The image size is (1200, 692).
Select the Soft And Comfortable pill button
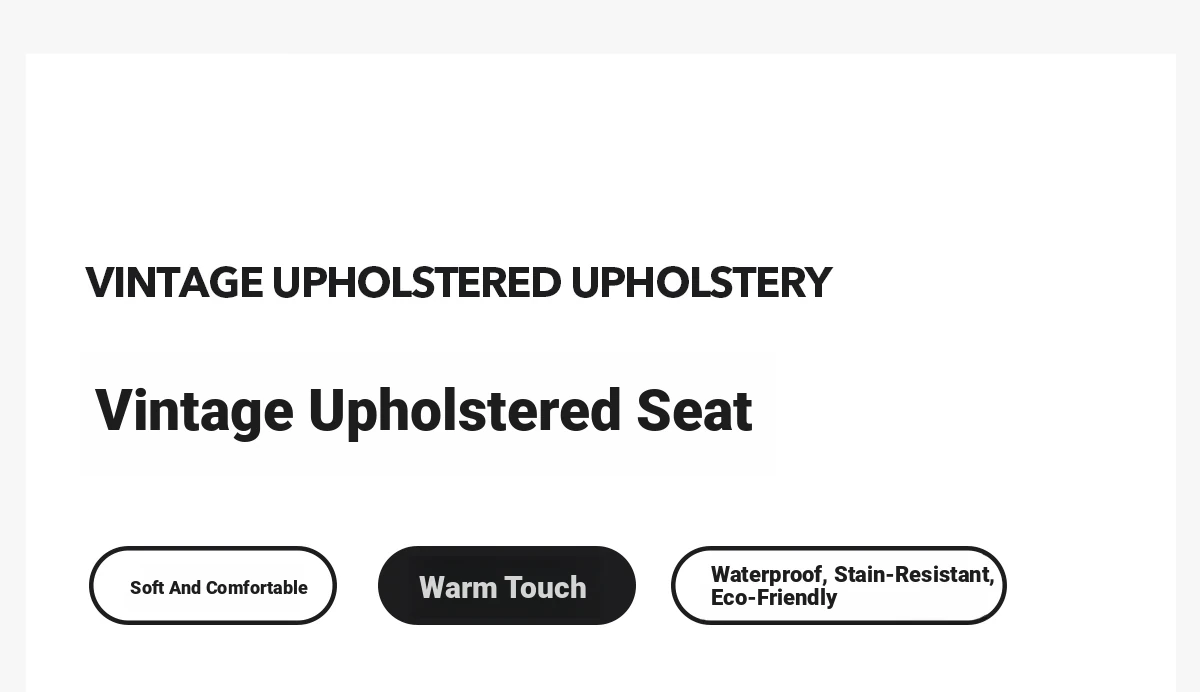click(213, 586)
